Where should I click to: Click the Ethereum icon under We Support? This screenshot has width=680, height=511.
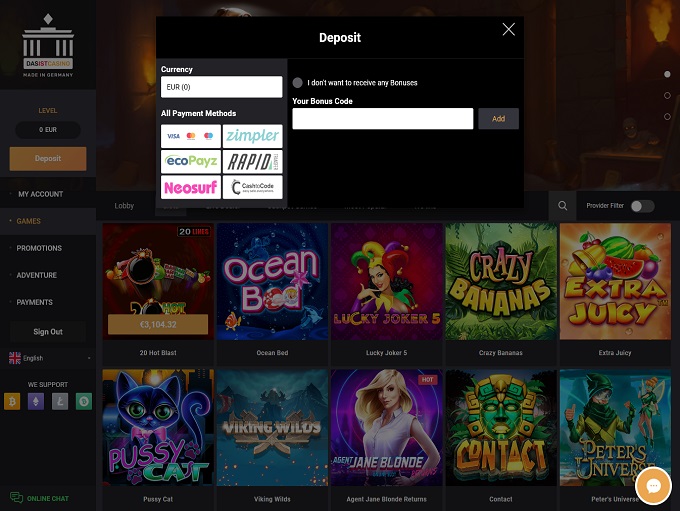tap(36, 402)
